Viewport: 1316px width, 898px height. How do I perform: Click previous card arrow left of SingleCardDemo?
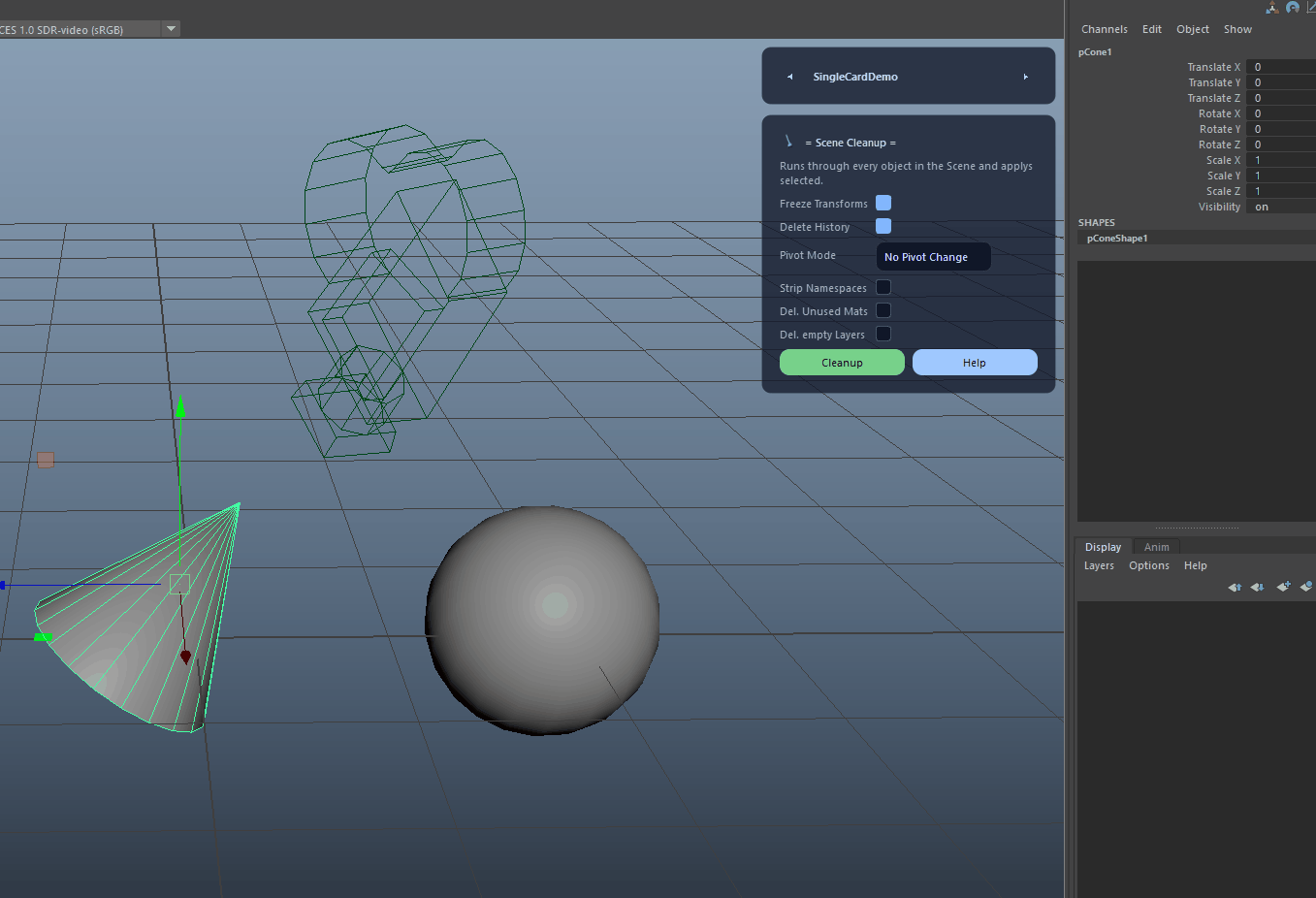[789, 77]
